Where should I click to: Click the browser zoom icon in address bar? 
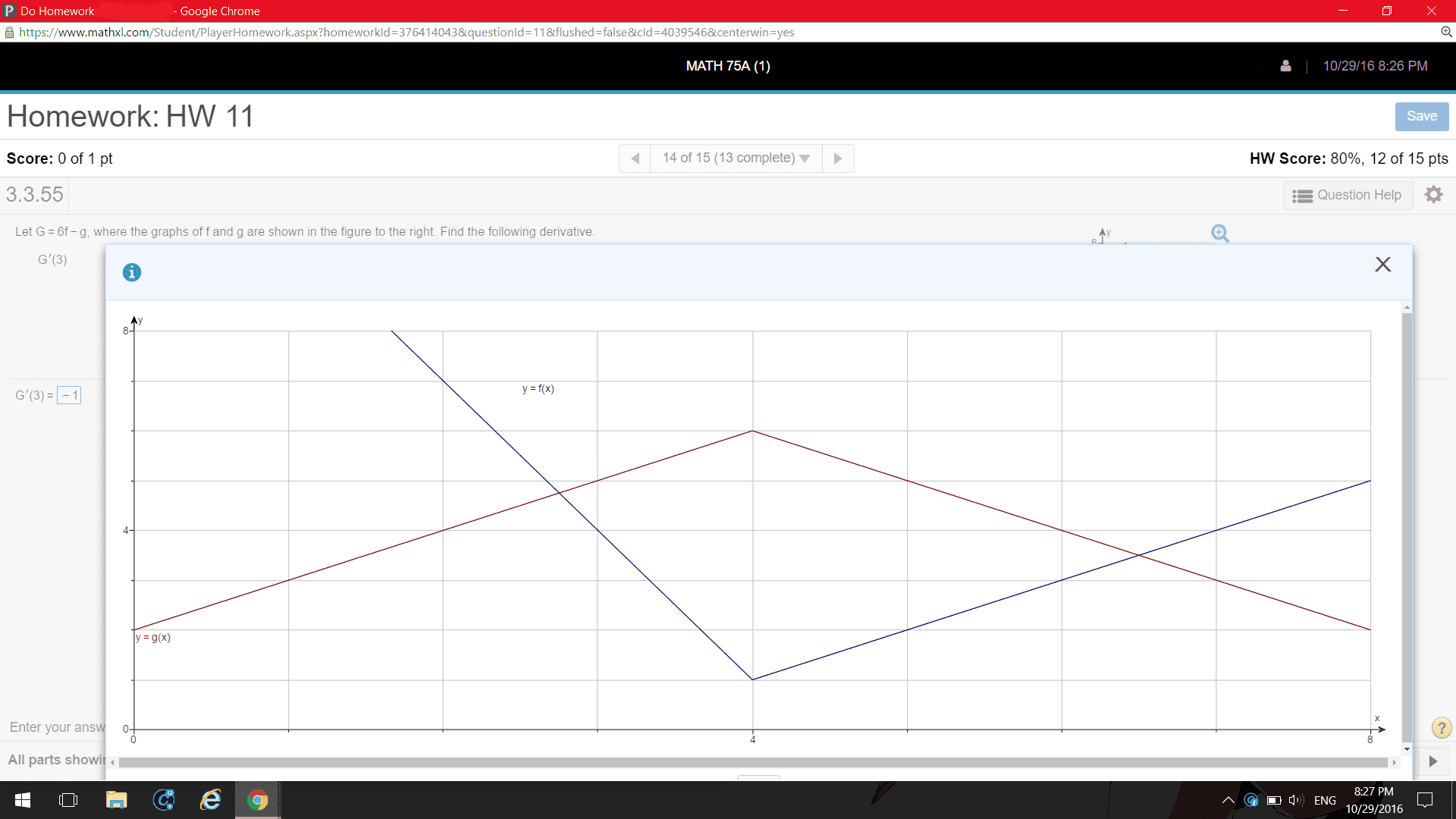click(1446, 32)
